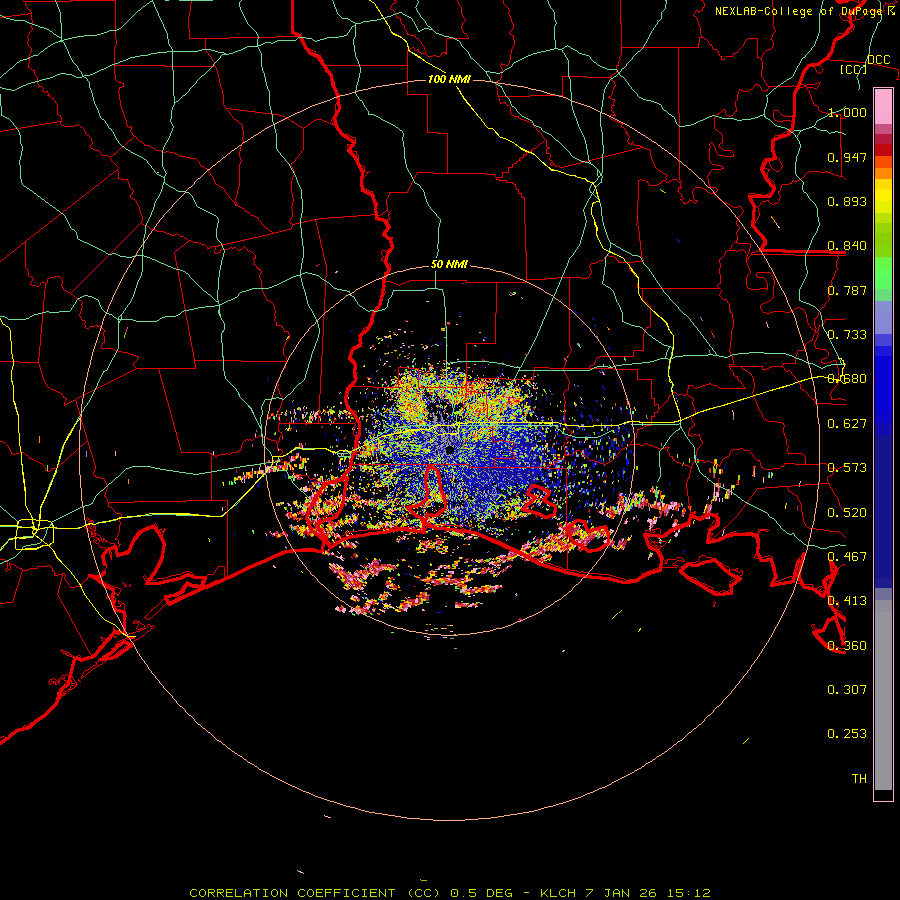Click the 100 NMI range ring label

tap(449, 79)
